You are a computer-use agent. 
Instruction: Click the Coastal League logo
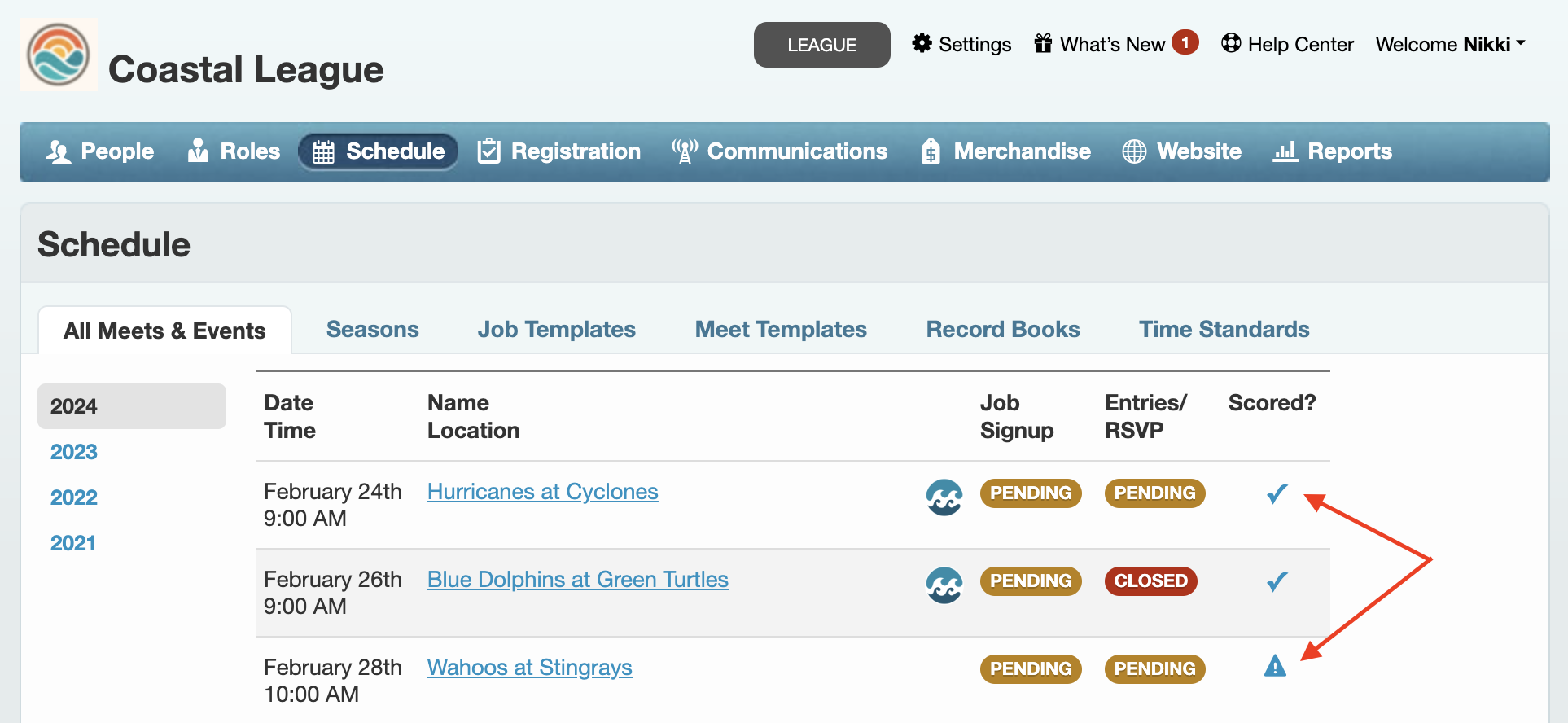click(x=59, y=55)
